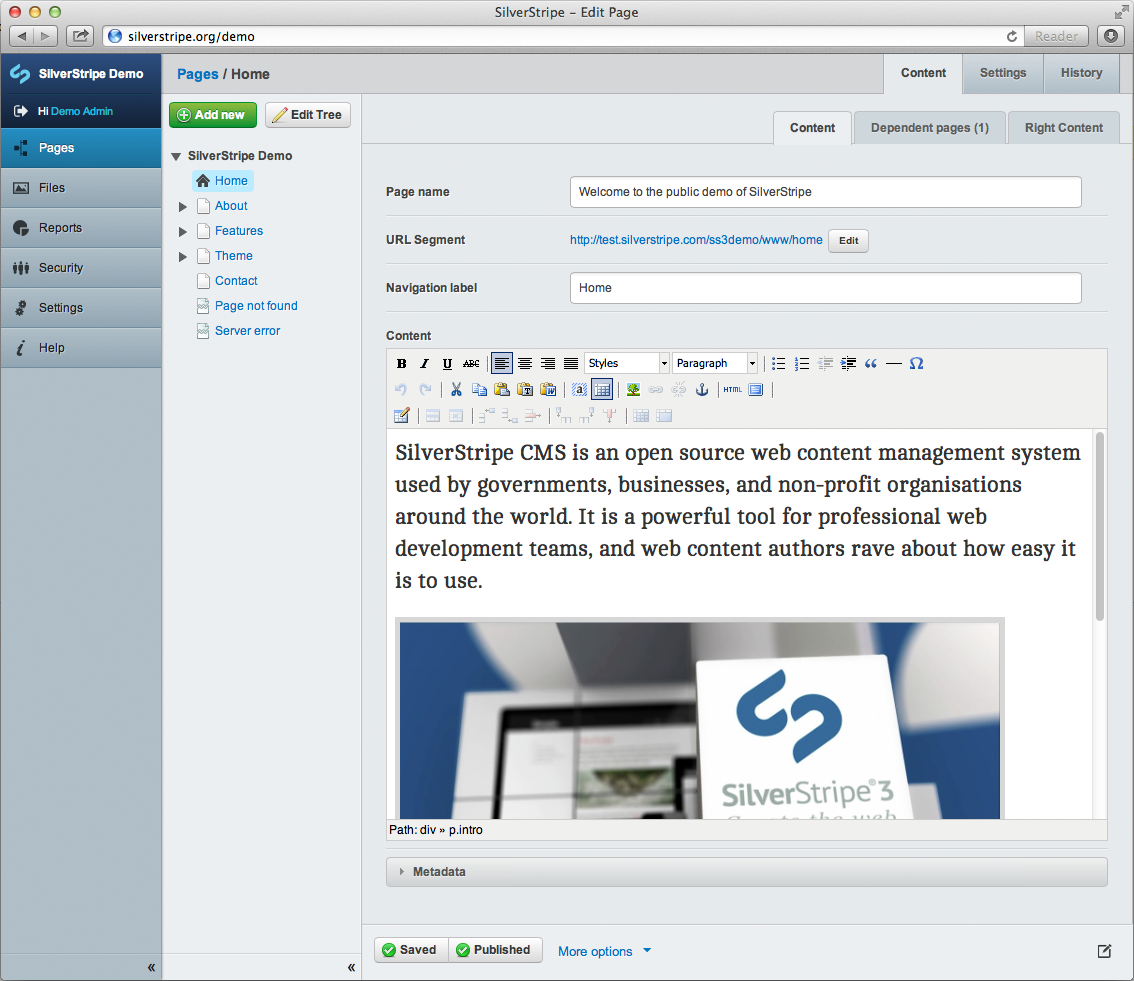Insert a numbered list
The height and width of the screenshot is (981, 1134).
coord(802,363)
